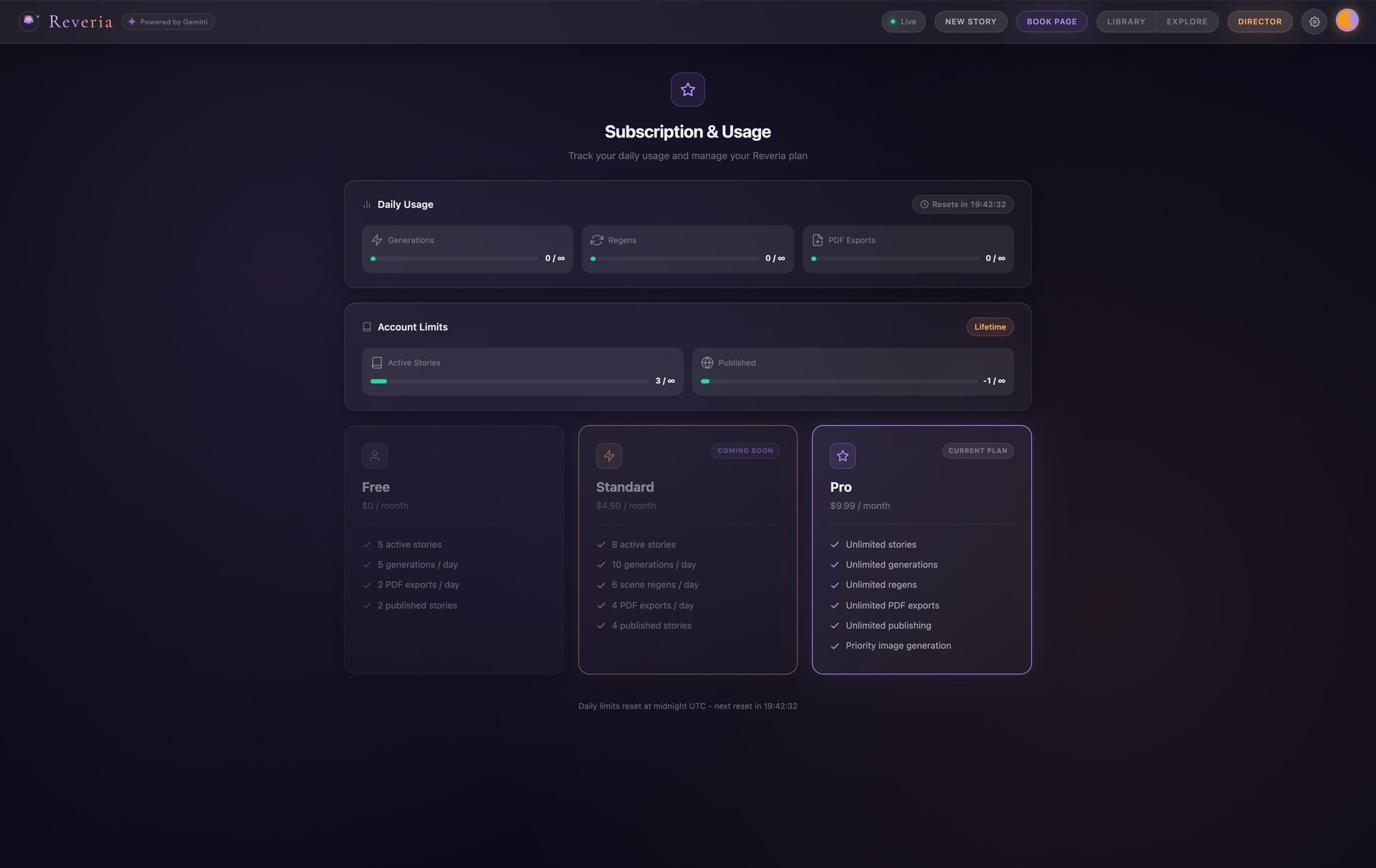Screen dimensions: 1376x868
Task: Click the Reveria logo icon
Action: [29, 22]
